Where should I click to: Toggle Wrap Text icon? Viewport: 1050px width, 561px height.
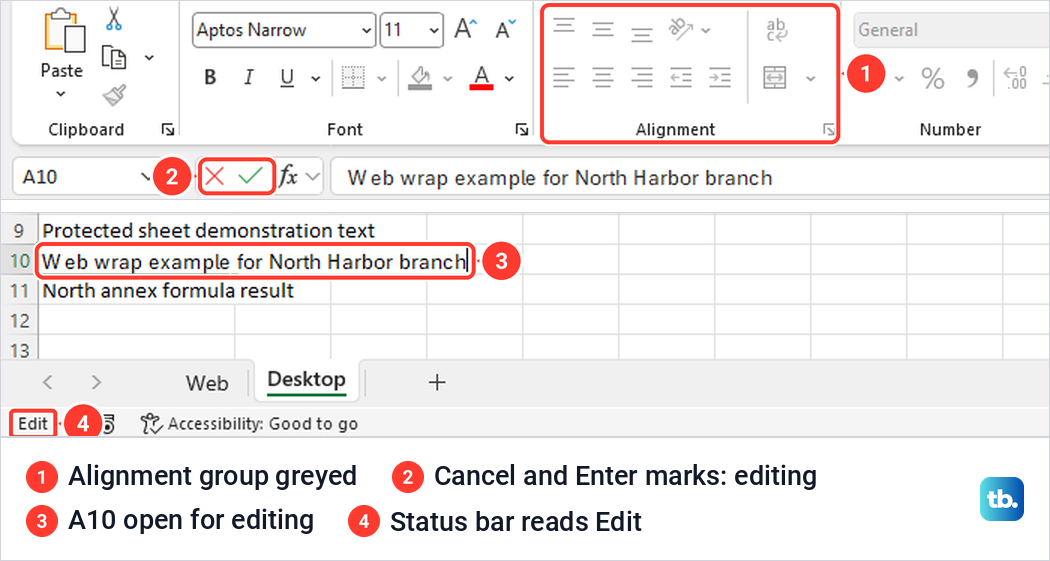pos(776,30)
